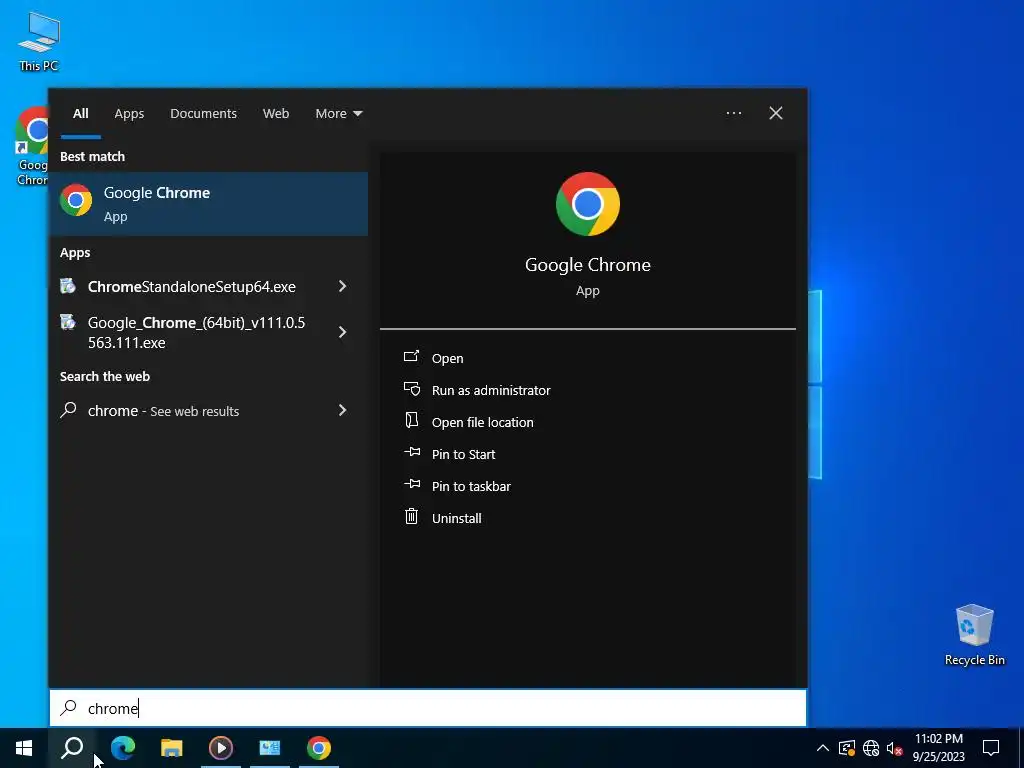Click Google_Chrome_(64bit)_v111.0.5563.111.exe text

click(x=196, y=332)
